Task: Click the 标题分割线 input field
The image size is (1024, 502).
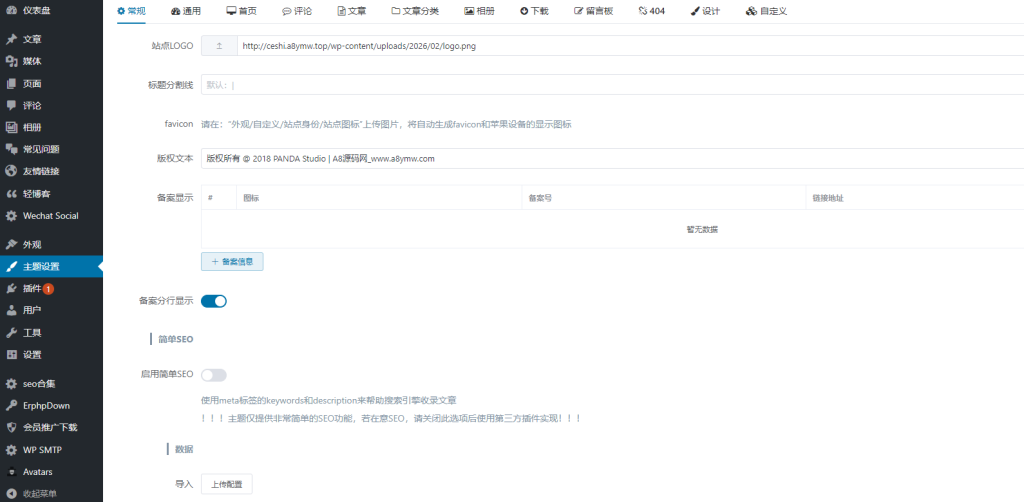Action: [613, 85]
